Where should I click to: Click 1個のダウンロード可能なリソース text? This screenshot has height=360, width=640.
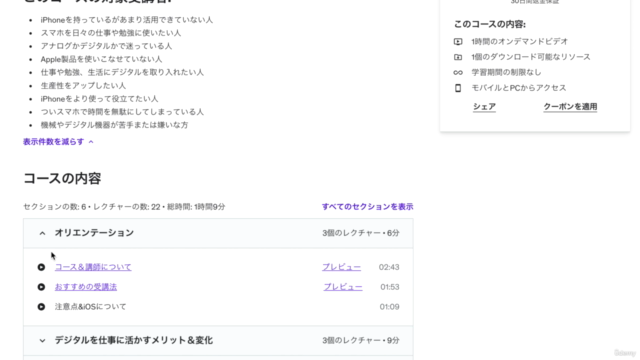coord(531,57)
